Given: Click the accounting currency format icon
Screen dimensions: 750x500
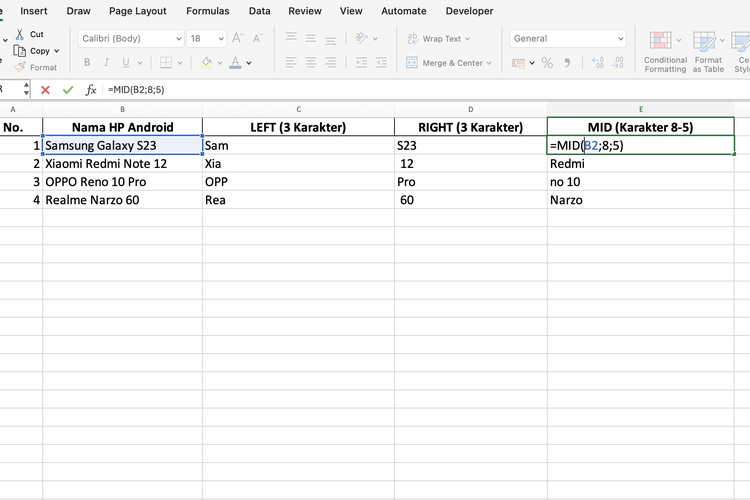Looking at the screenshot, I should click(518, 63).
